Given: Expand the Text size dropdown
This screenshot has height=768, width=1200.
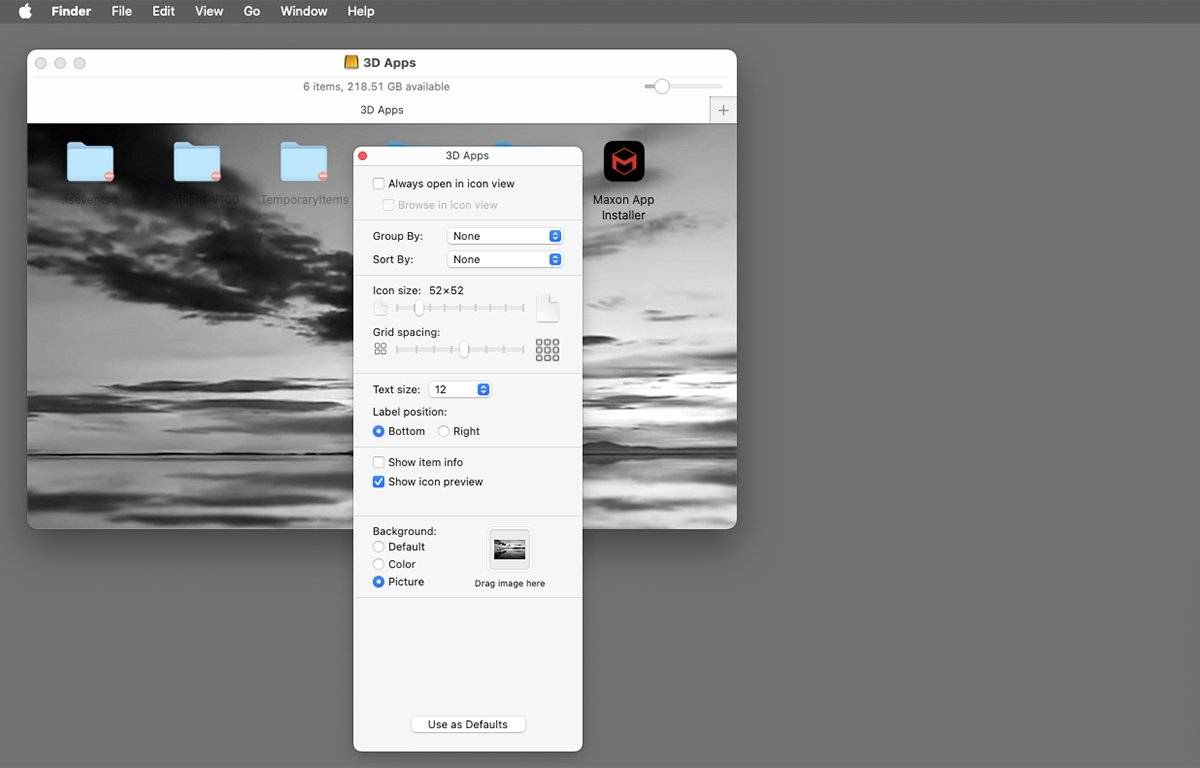Looking at the screenshot, I should pyautogui.click(x=460, y=389).
